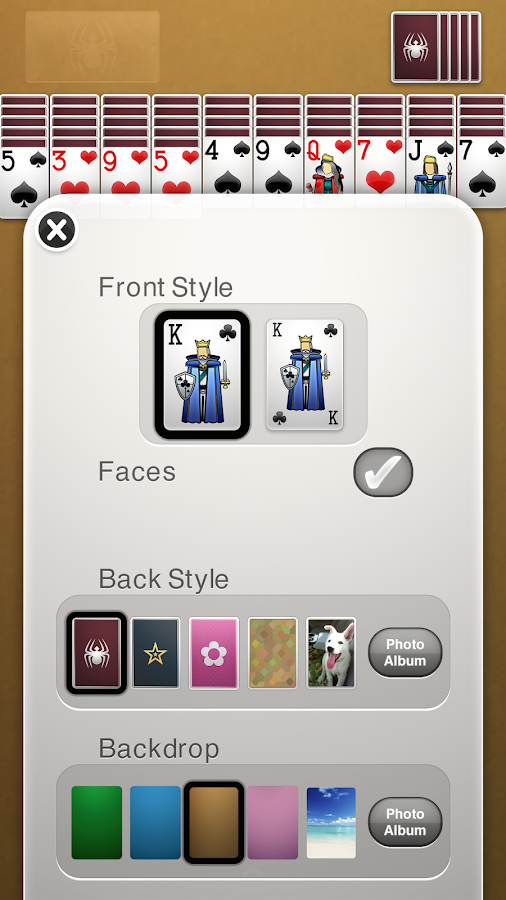Choose the classic King of clubs front style
506x900 pixels.
tap(305, 375)
